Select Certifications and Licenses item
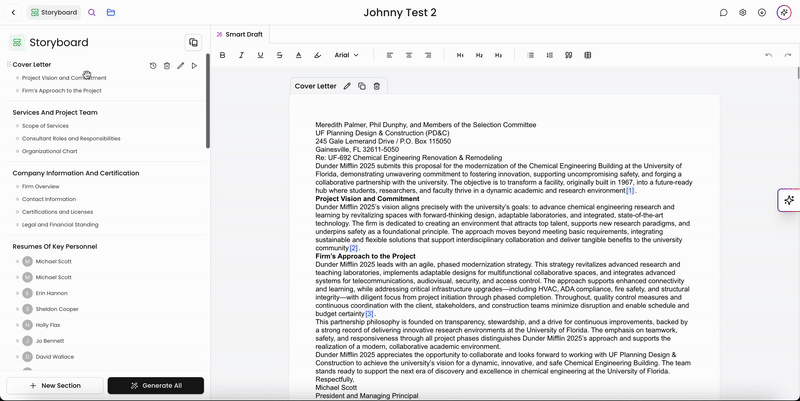 tap(57, 212)
